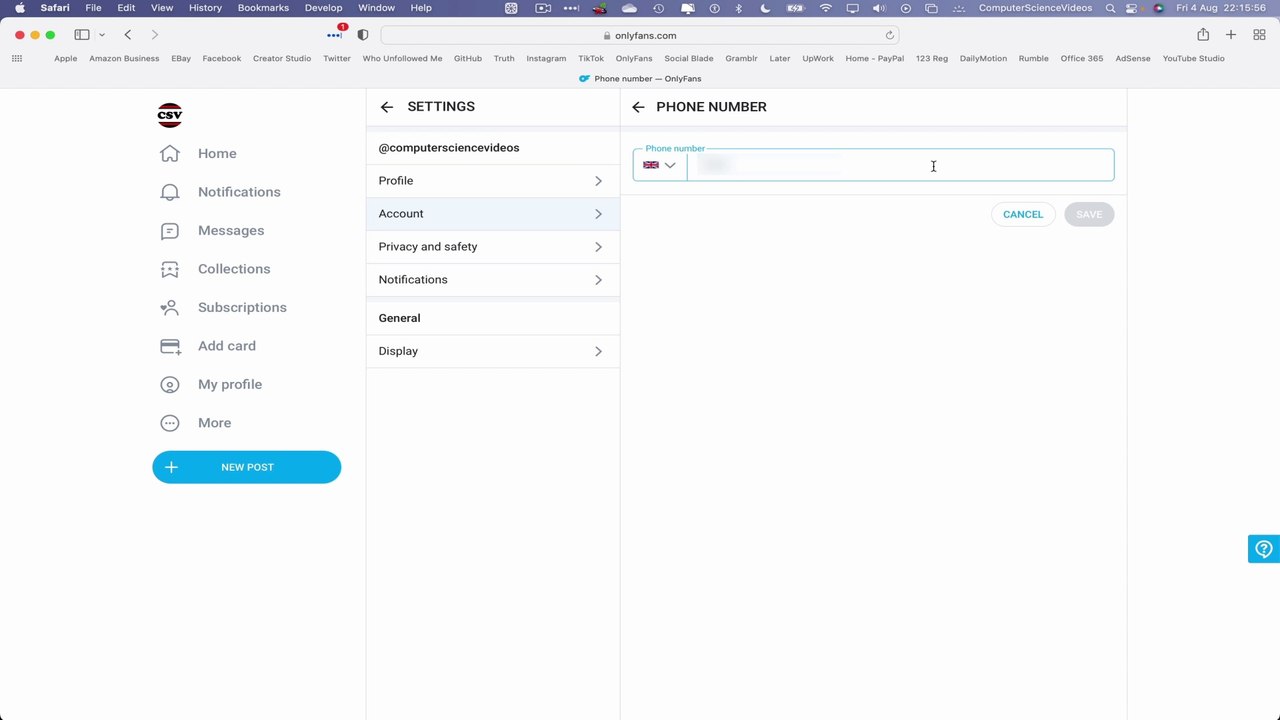Click the onlyfans.com address bar
The height and width of the screenshot is (720, 1280).
pos(640,35)
